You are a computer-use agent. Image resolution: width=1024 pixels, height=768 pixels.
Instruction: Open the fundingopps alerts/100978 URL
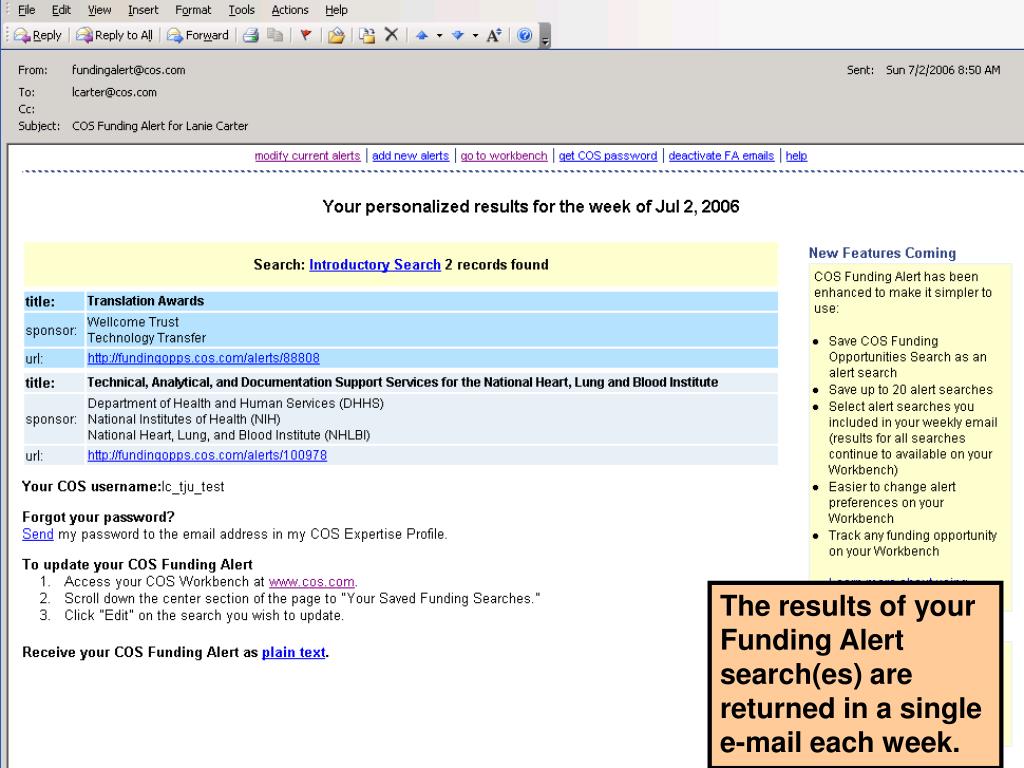pos(207,455)
